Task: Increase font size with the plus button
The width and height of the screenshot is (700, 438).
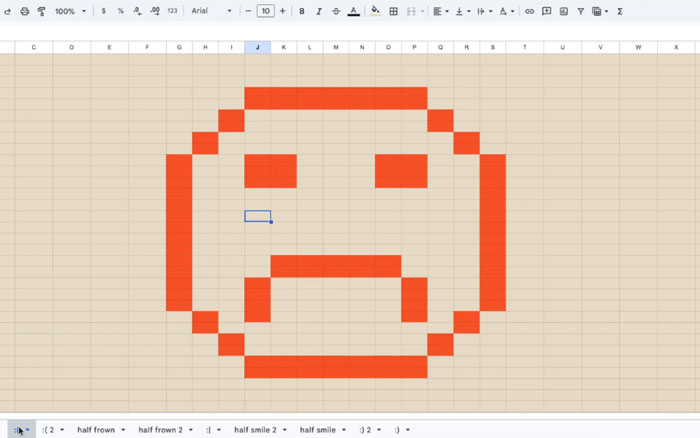Action: coord(283,11)
